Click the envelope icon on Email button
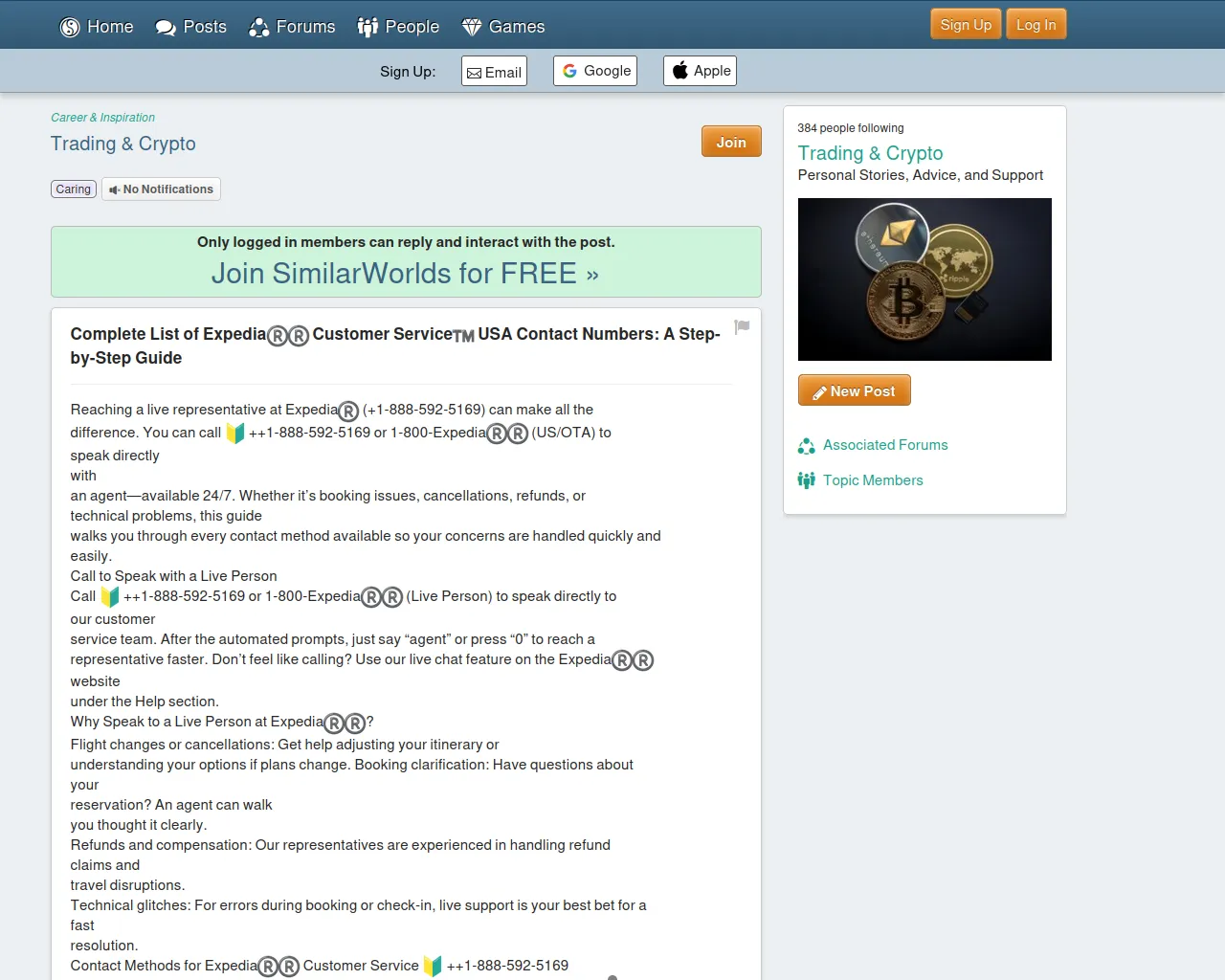Image resolution: width=1225 pixels, height=980 pixels. pyautogui.click(x=474, y=73)
